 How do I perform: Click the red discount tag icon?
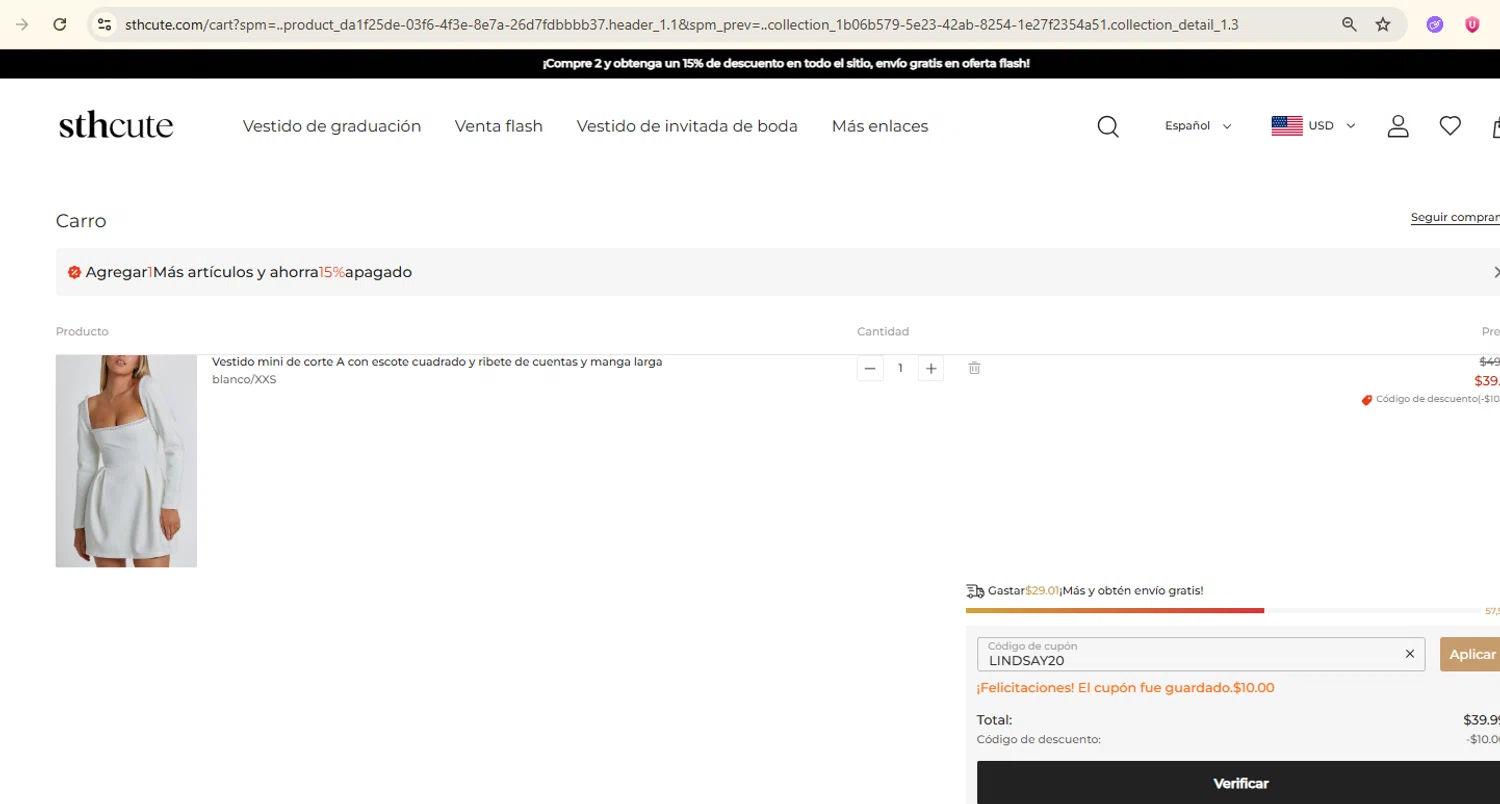(1367, 400)
